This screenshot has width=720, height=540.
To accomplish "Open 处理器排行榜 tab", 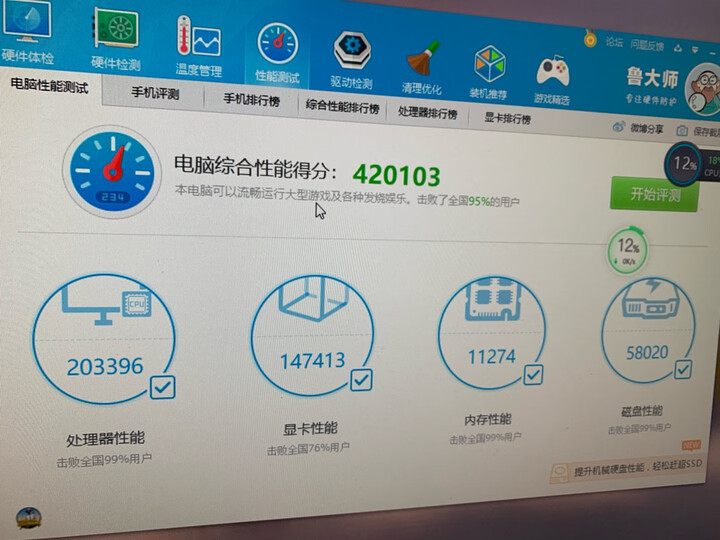I will coord(427,113).
